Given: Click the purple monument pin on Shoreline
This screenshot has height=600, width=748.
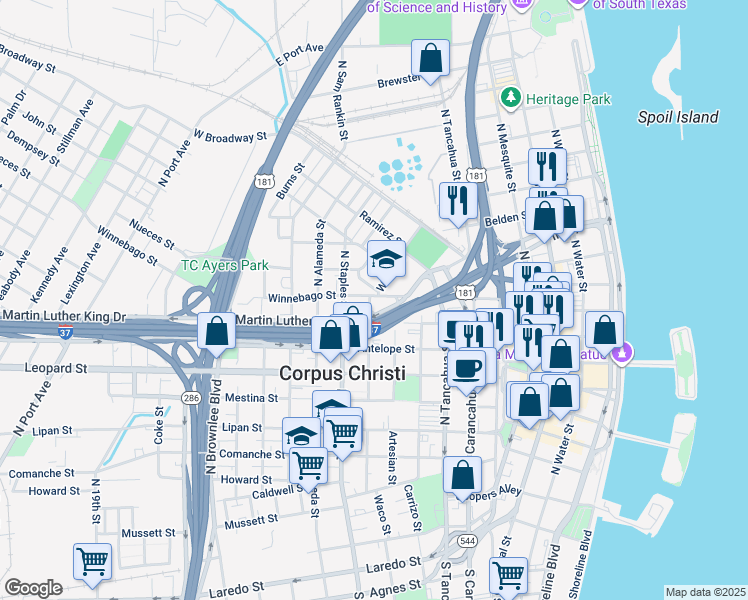Looking at the screenshot, I should [622, 354].
